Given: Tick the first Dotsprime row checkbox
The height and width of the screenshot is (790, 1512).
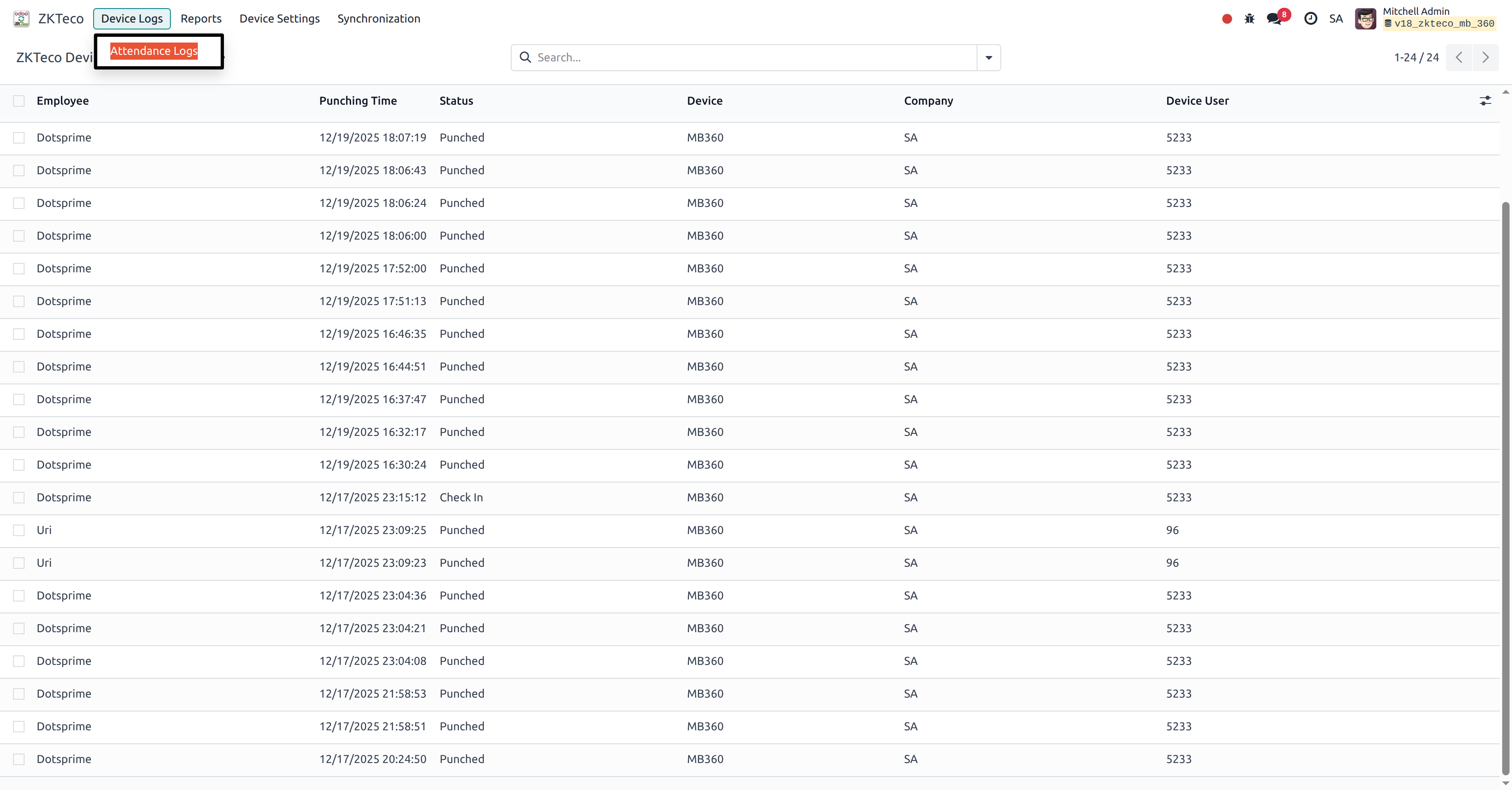Looking at the screenshot, I should coord(19,137).
